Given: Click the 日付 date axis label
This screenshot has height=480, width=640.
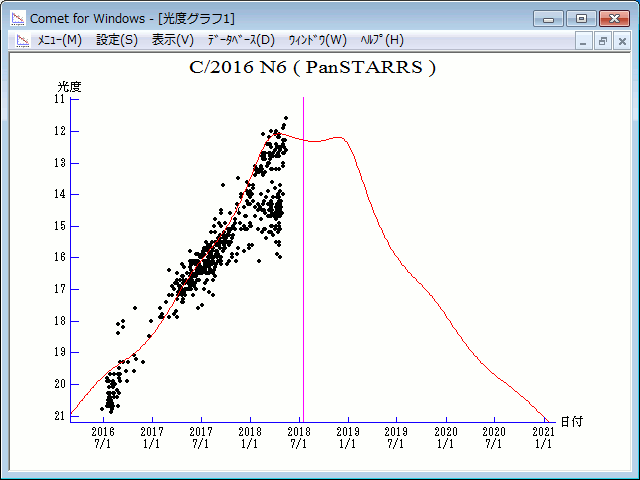Looking at the screenshot, I should (571, 422).
